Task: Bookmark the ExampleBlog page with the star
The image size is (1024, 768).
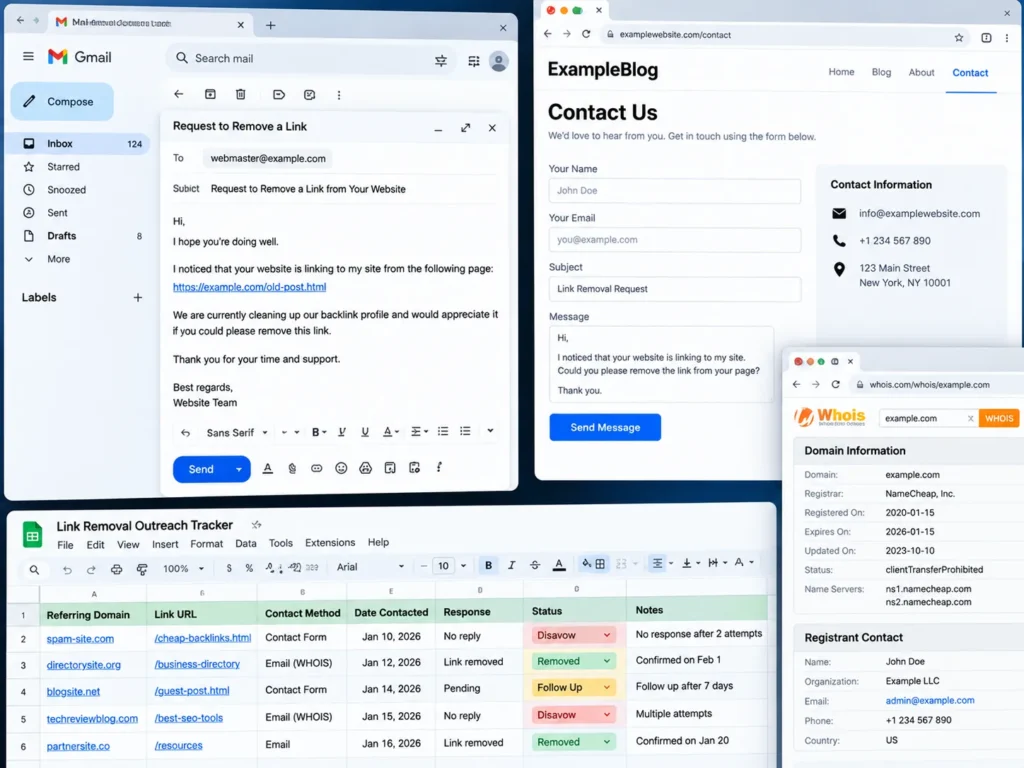Action: pyautogui.click(x=959, y=38)
